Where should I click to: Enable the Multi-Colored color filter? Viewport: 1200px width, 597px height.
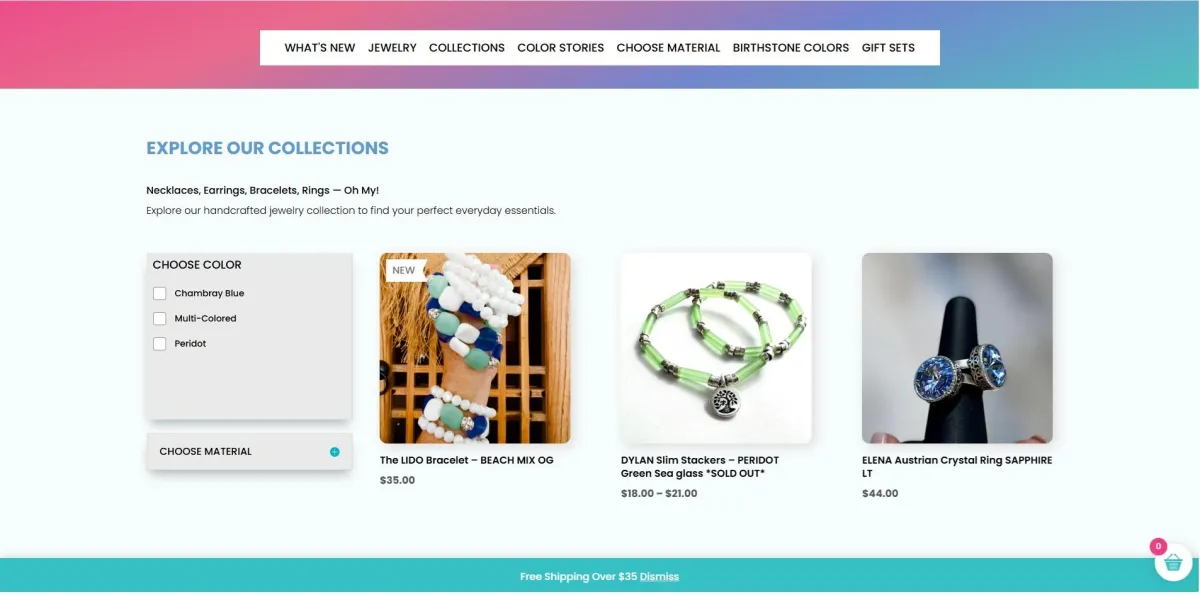[159, 318]
